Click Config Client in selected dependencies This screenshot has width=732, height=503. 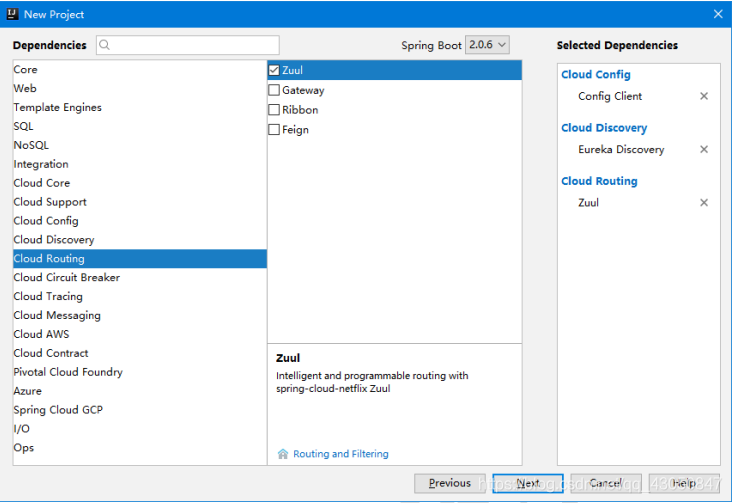point(610,96)
